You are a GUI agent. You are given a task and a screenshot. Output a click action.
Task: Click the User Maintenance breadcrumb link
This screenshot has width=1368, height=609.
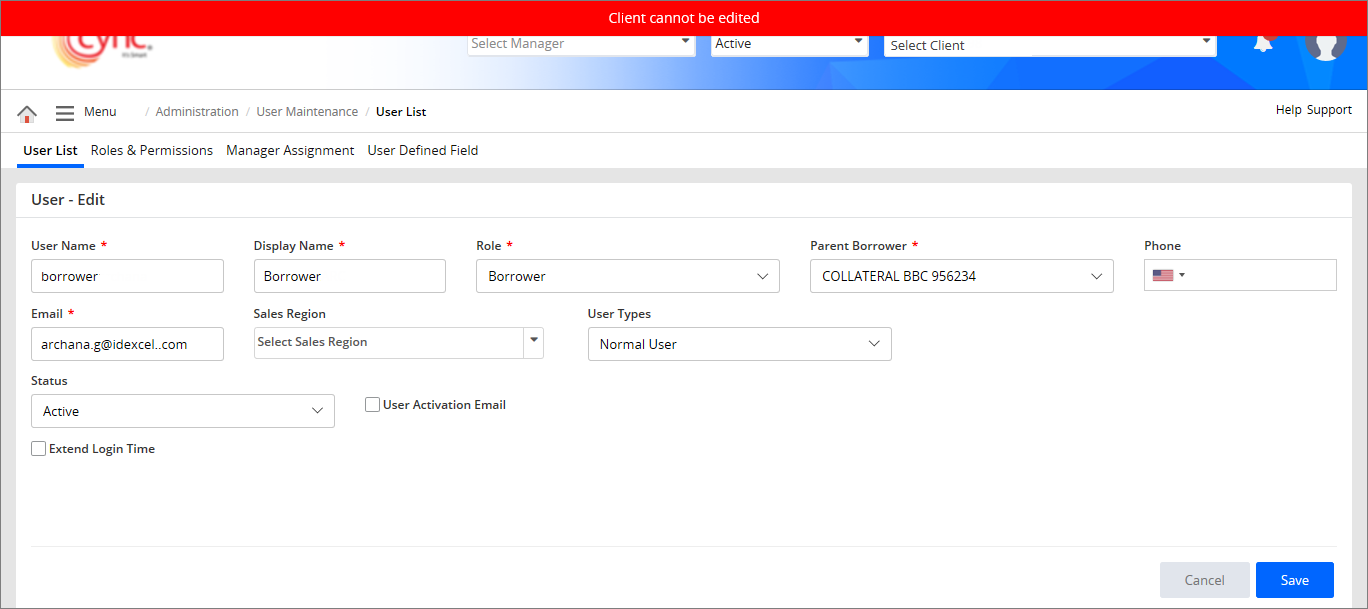coord(307,112)
